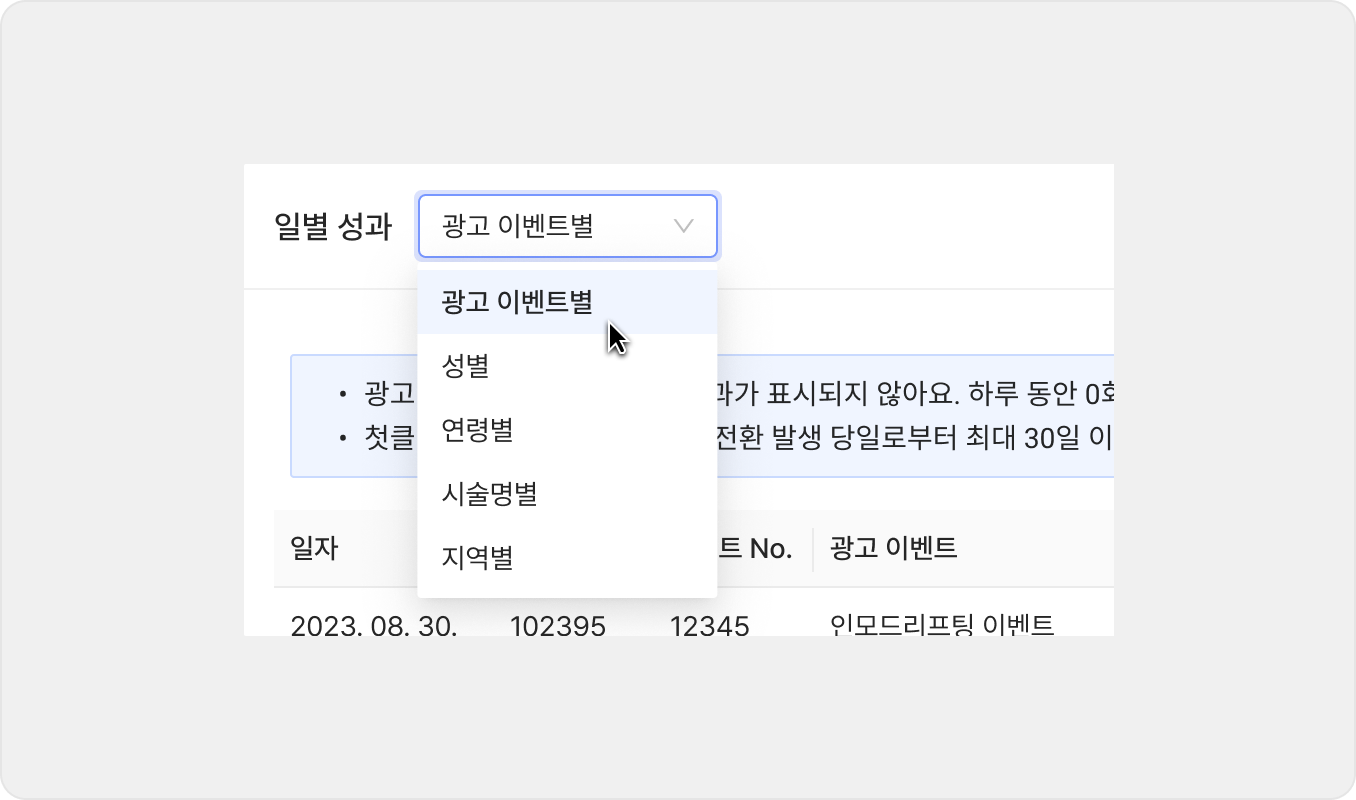Click the 광고 이벤트 column header
The height and width of the screenshot is (800, 1356).
893,548
